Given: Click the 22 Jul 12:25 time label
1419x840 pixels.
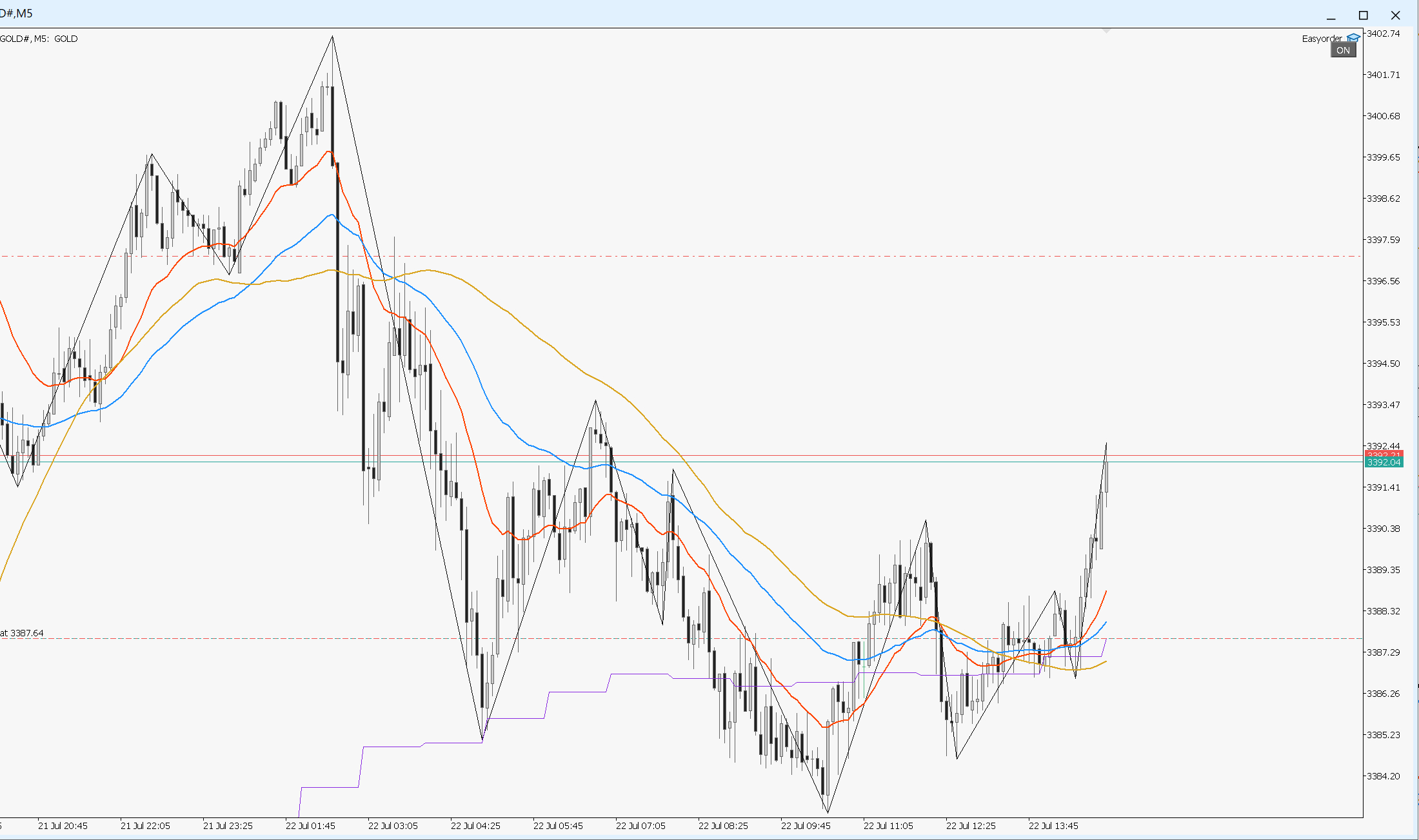Looking at the screenshot, I should coord(971,826).
